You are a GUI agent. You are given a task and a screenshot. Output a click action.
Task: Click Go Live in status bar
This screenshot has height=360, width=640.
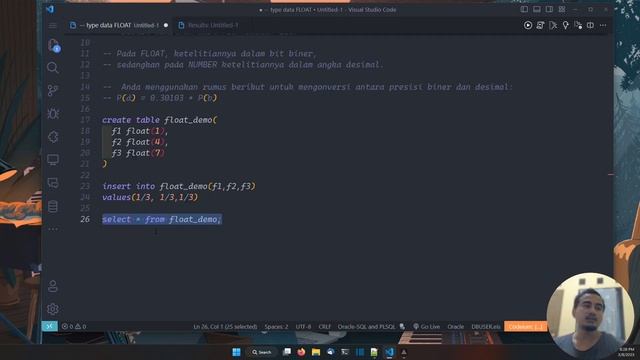click(427, 327)
